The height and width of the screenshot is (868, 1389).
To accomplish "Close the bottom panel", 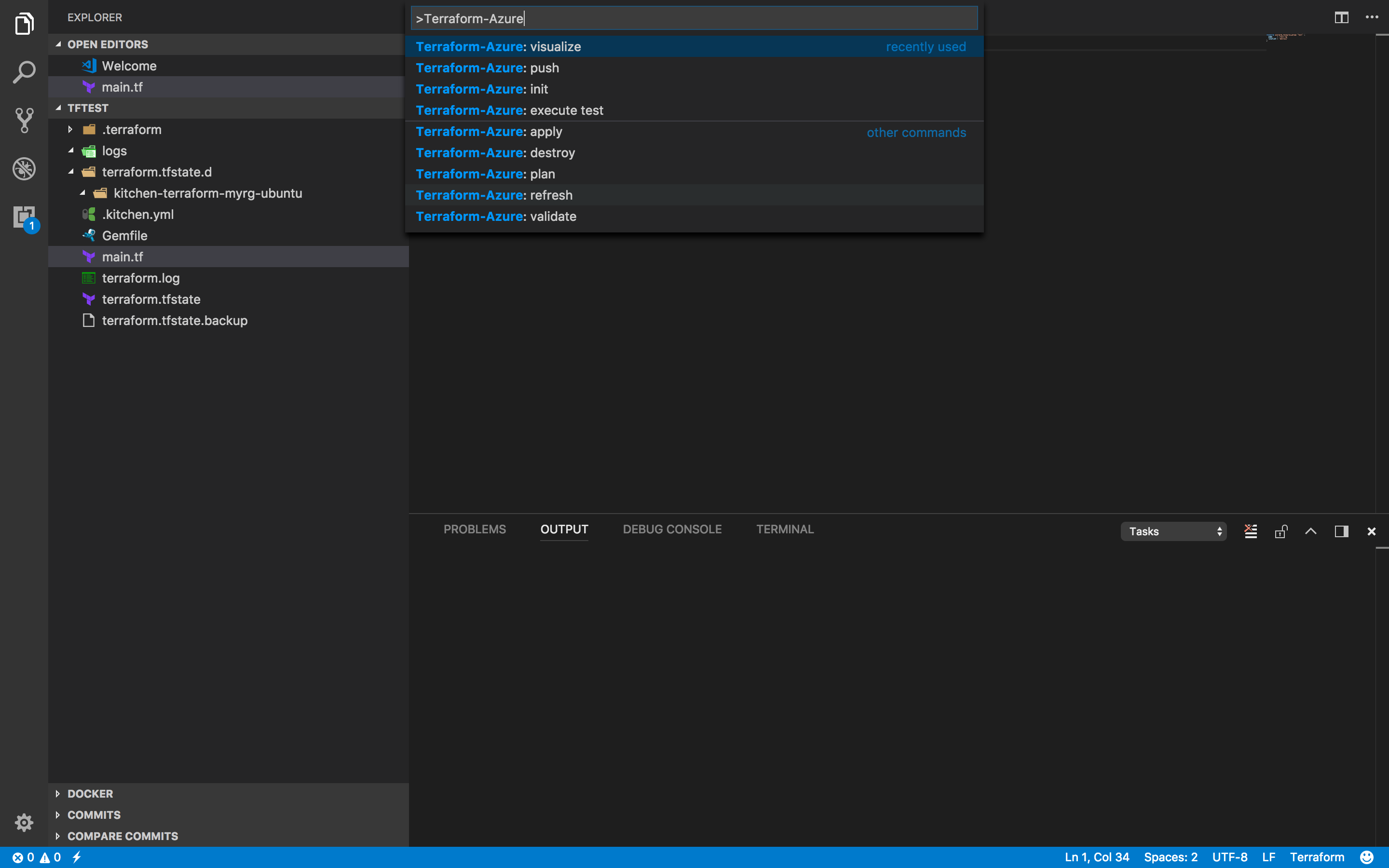I will pyautogui.click(x=1371, y=531).
